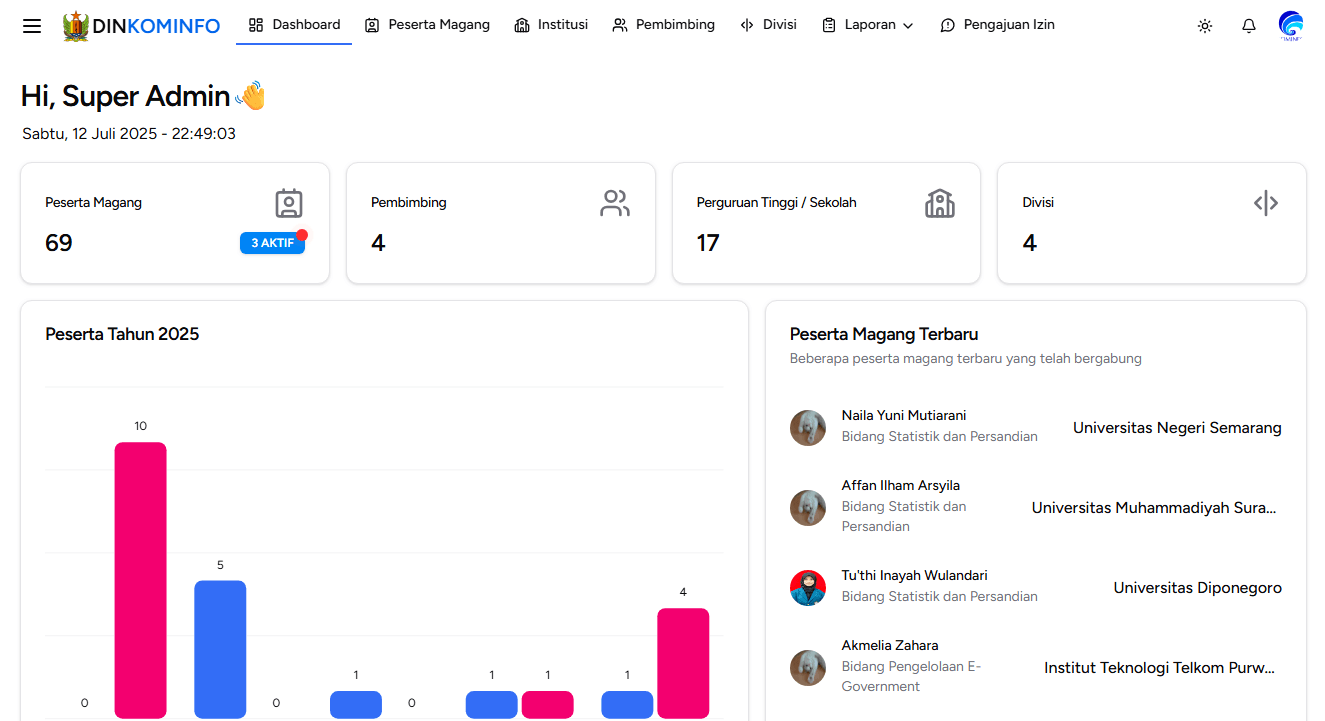Expand the Laporan dropdown menu
Image resolution: width=1325 pixels, height=721 pixels.
868,25
